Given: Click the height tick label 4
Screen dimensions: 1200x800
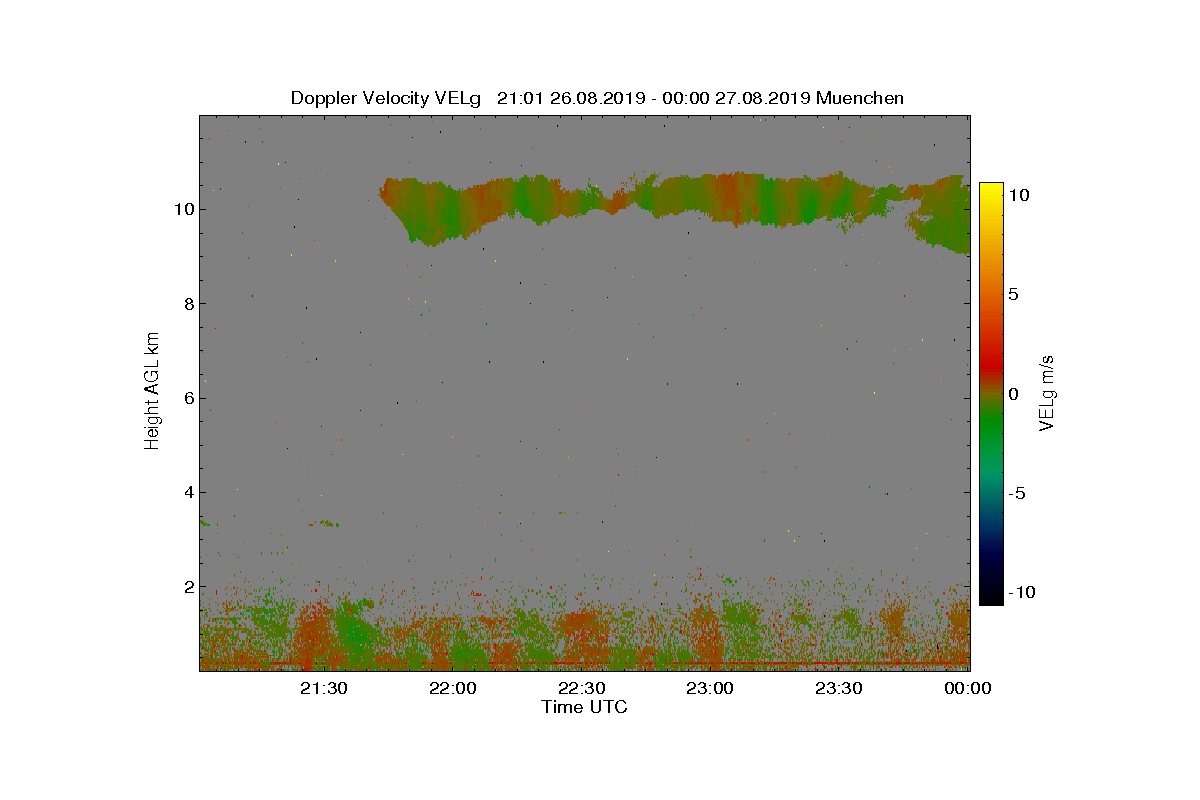Looking at the screenshot, I should click(188, 492).
